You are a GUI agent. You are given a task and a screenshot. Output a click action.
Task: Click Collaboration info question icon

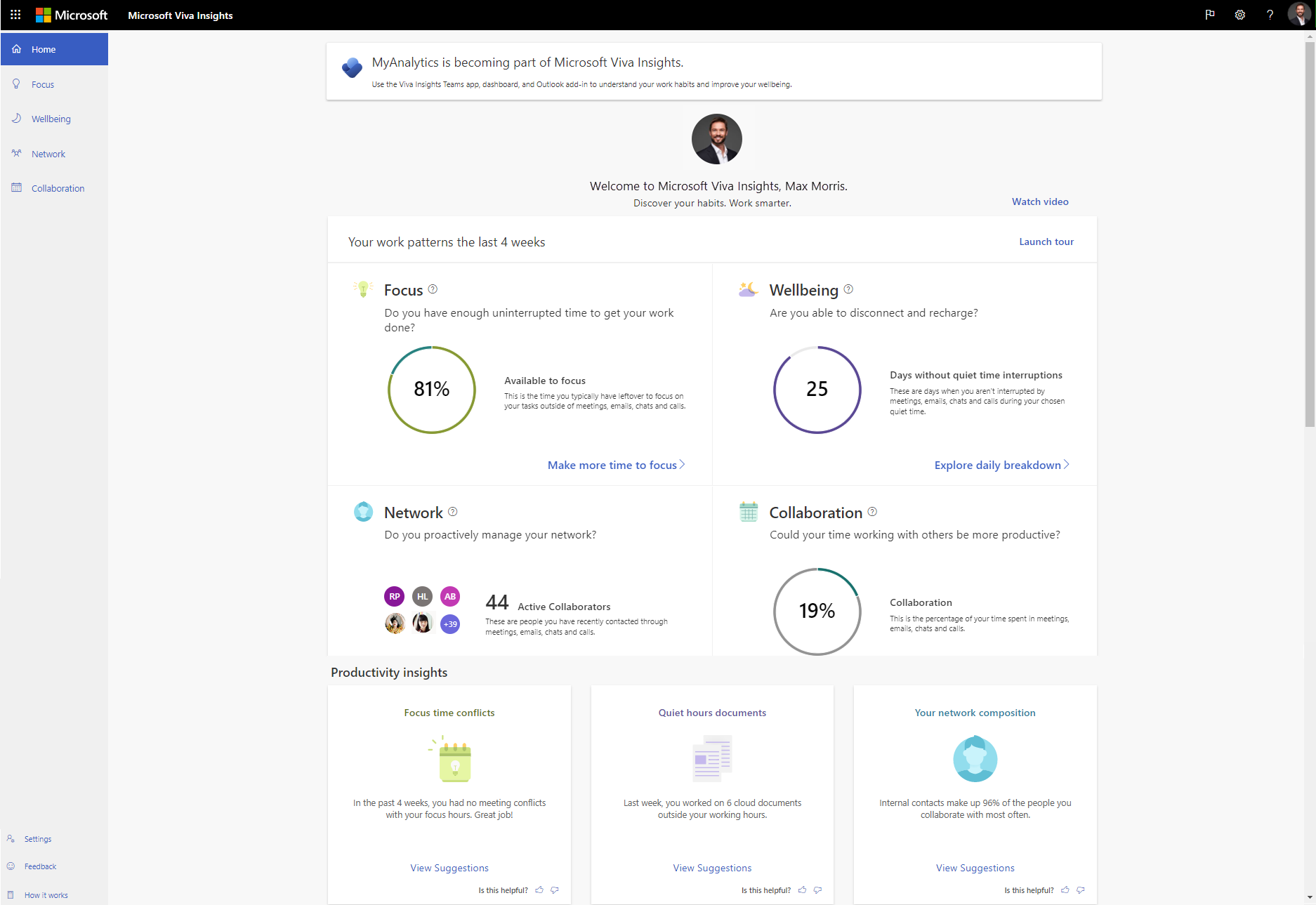point(872,512)
